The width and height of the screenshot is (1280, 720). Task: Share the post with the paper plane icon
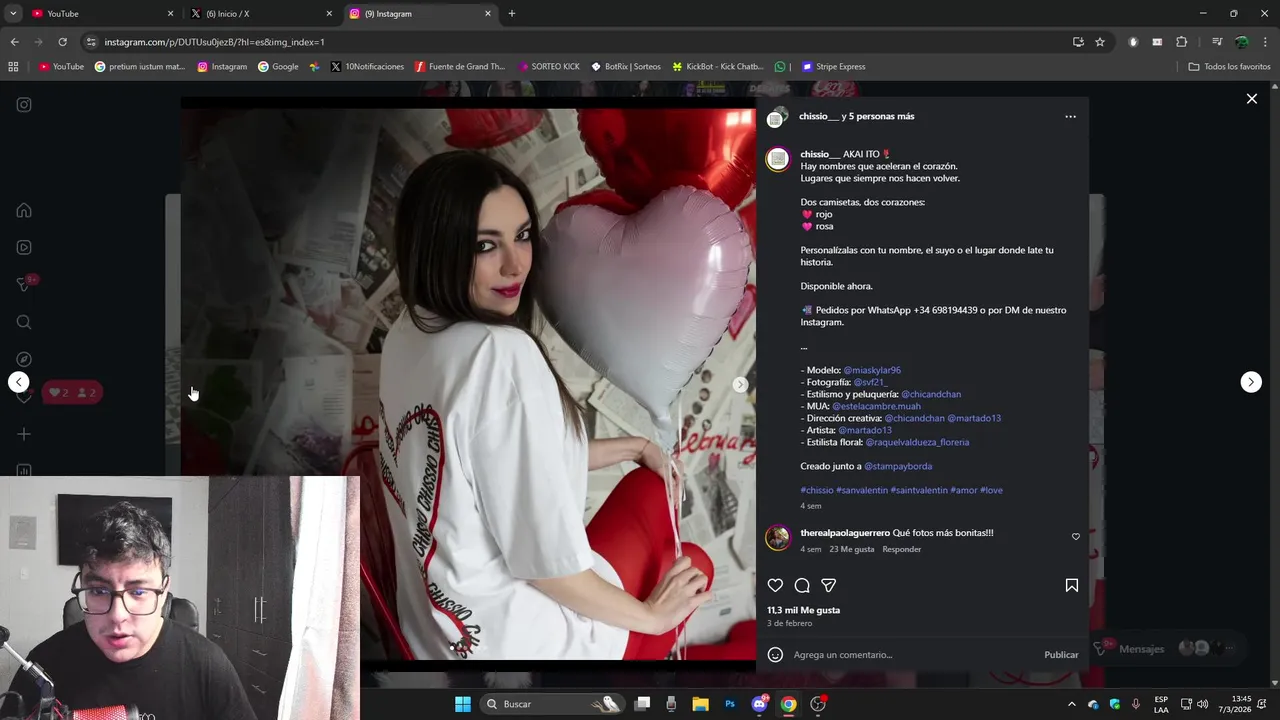coord(828,585)
